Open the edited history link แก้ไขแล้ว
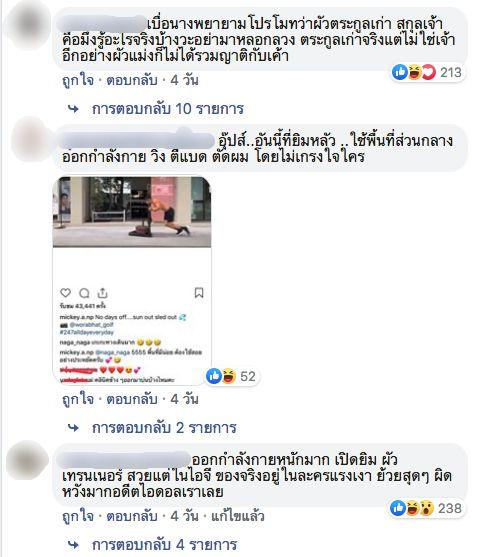 pyautogui.click(x=238, y=516)
